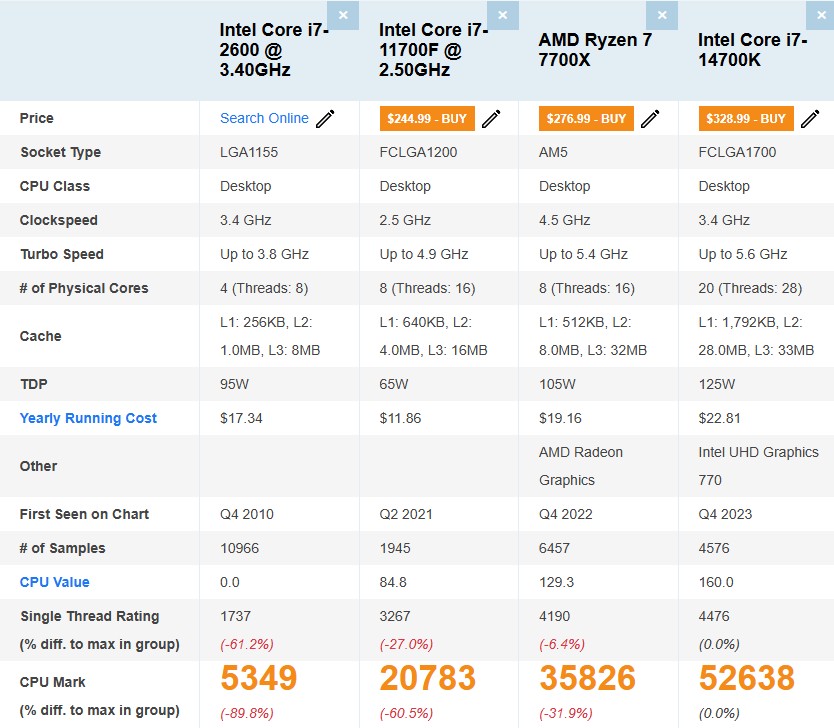This screenshot has width=834, height=728.
Task: Click socket value FCLGA1700
Action: tap(737, 152)
